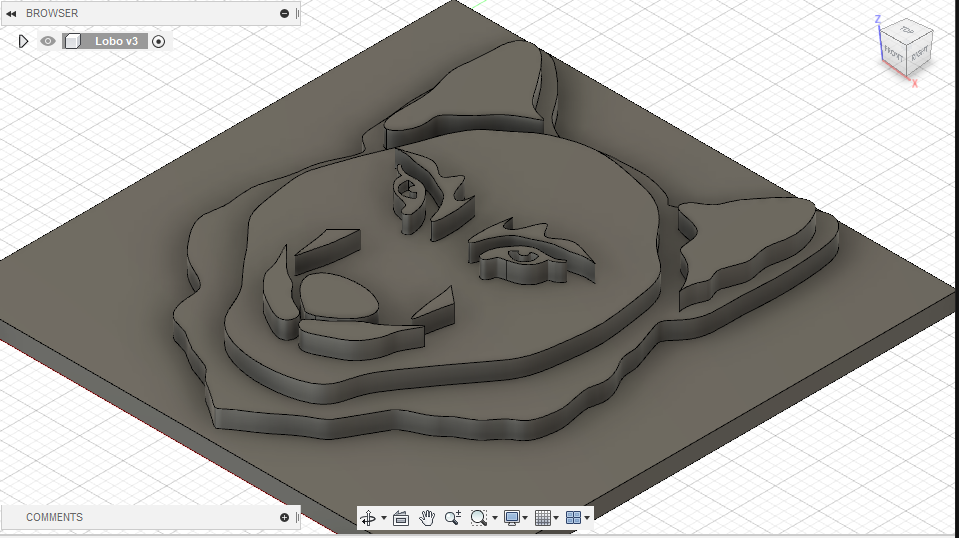Expand the Comments panel with plus button
The width and height of the screenshot is (959, 538).
[x=284, y=517]
